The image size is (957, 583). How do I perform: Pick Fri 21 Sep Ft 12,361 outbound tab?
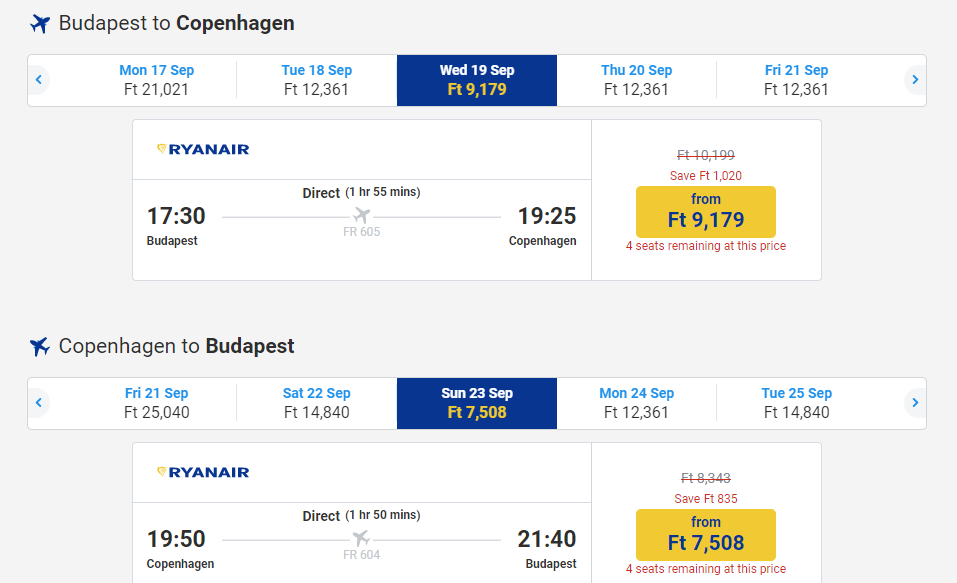coord(797,80)
